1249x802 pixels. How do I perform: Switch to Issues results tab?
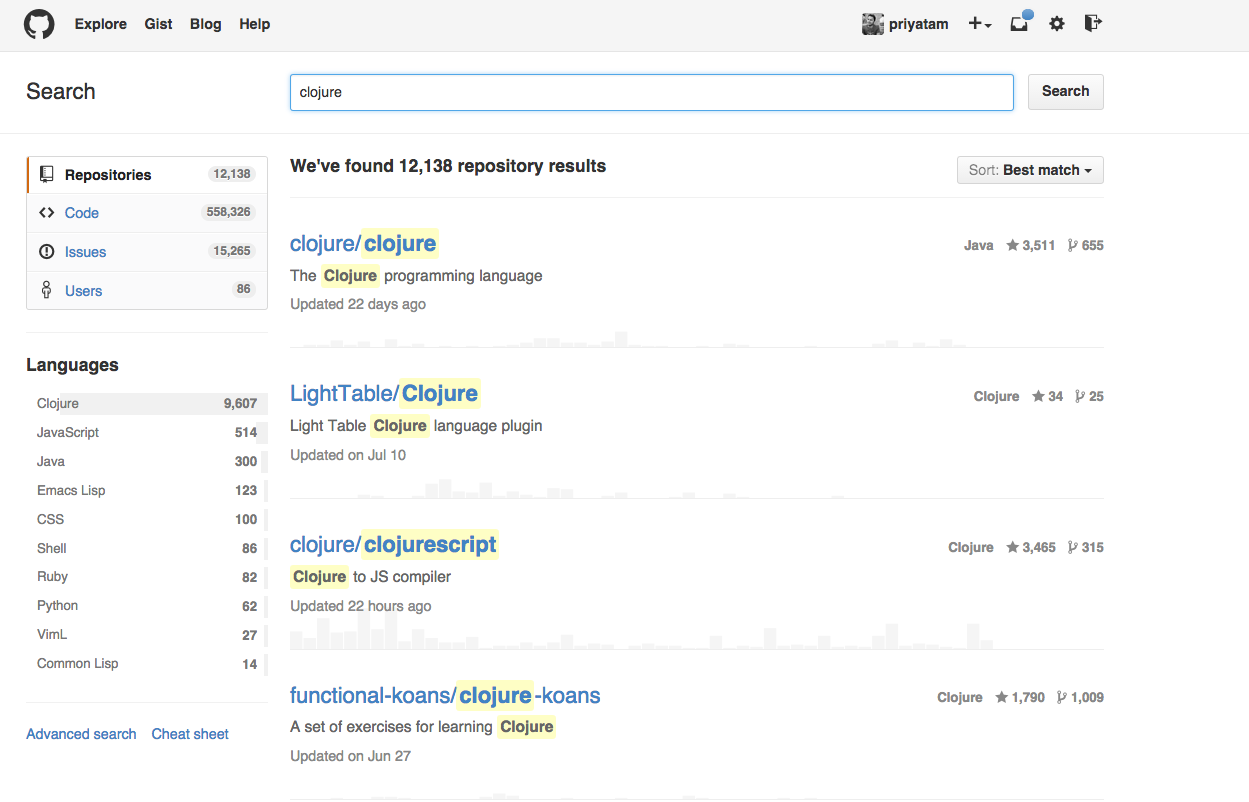coord(147,252)
